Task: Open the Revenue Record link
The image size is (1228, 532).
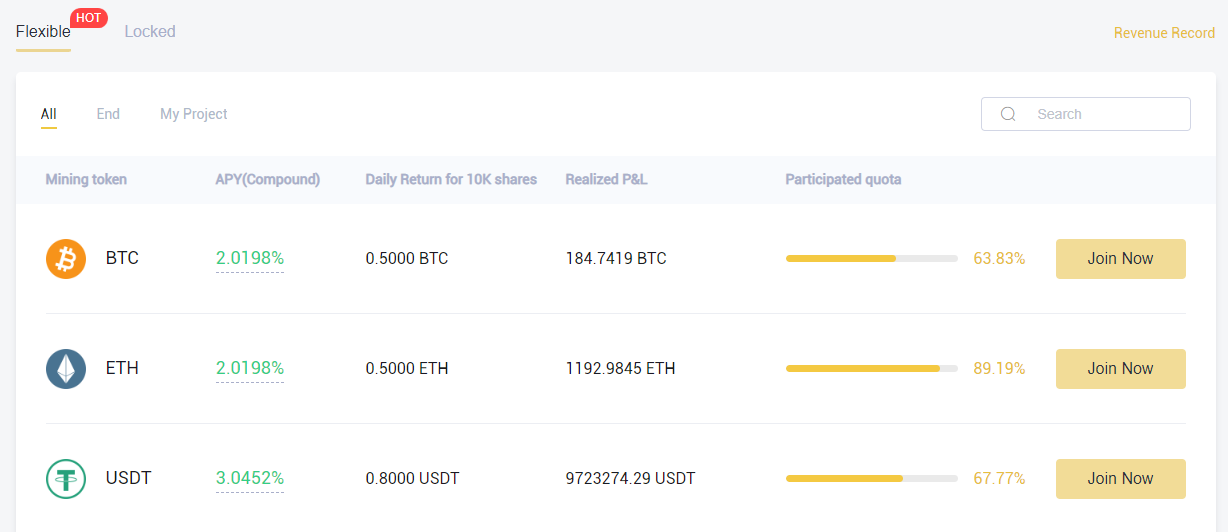Action: click(1164, 33)
